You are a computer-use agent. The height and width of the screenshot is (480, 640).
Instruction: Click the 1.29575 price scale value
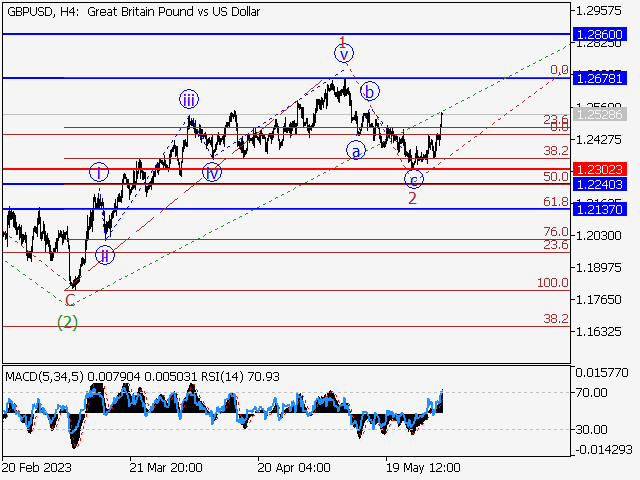[x=598, y=11]
